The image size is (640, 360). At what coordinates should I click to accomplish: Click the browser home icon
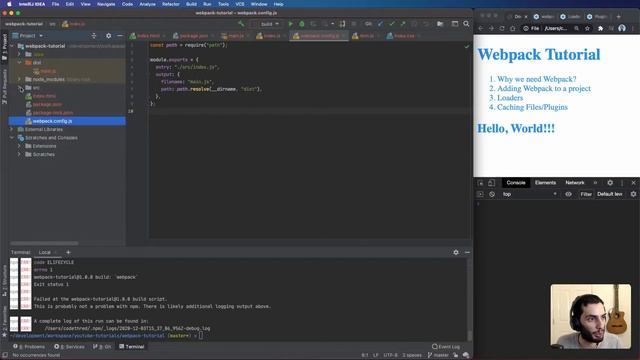coord(513,29)
